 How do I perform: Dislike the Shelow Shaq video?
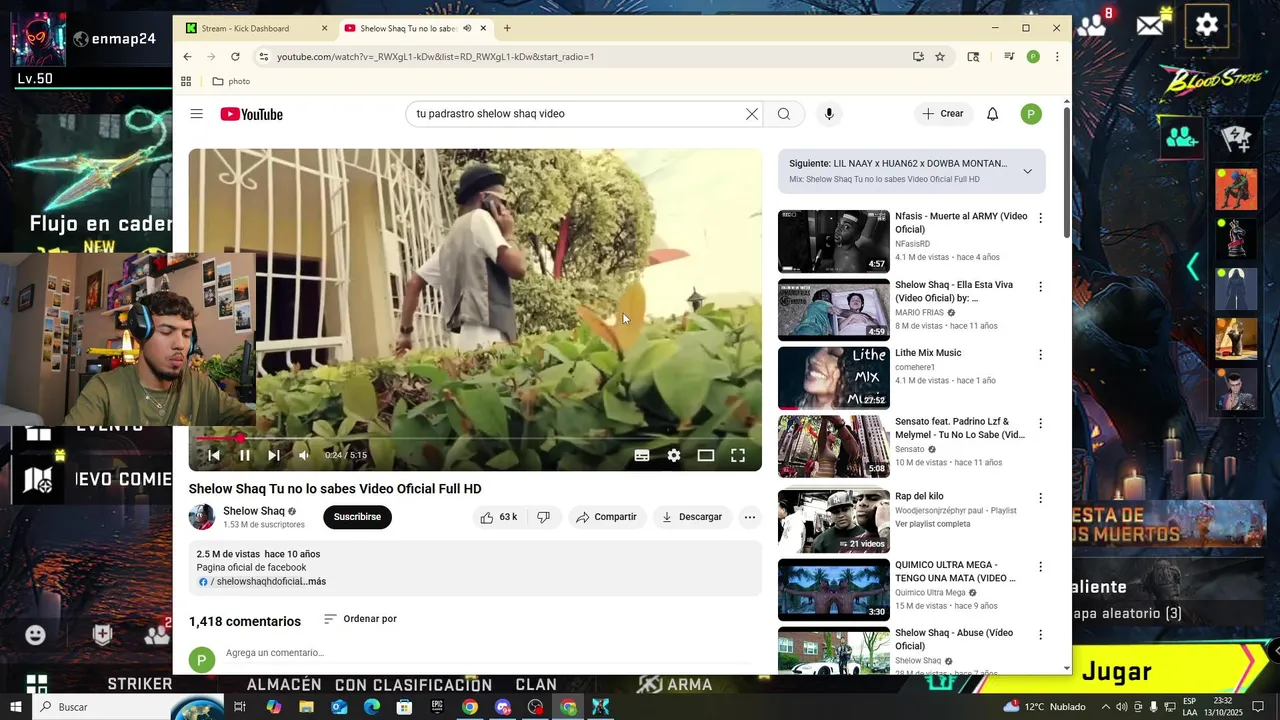543,517
